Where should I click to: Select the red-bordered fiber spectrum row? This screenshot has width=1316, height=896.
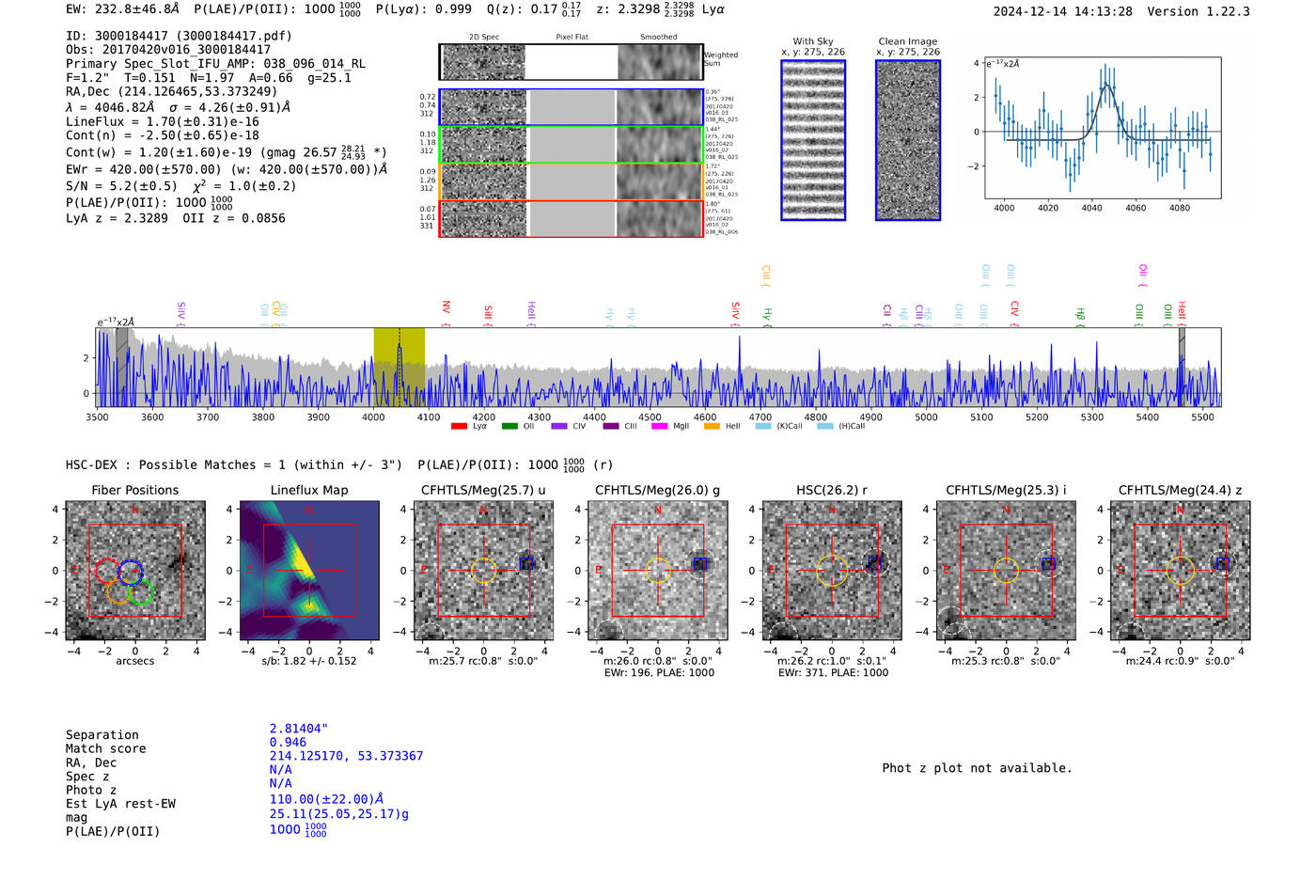click(x=572, y=218)
